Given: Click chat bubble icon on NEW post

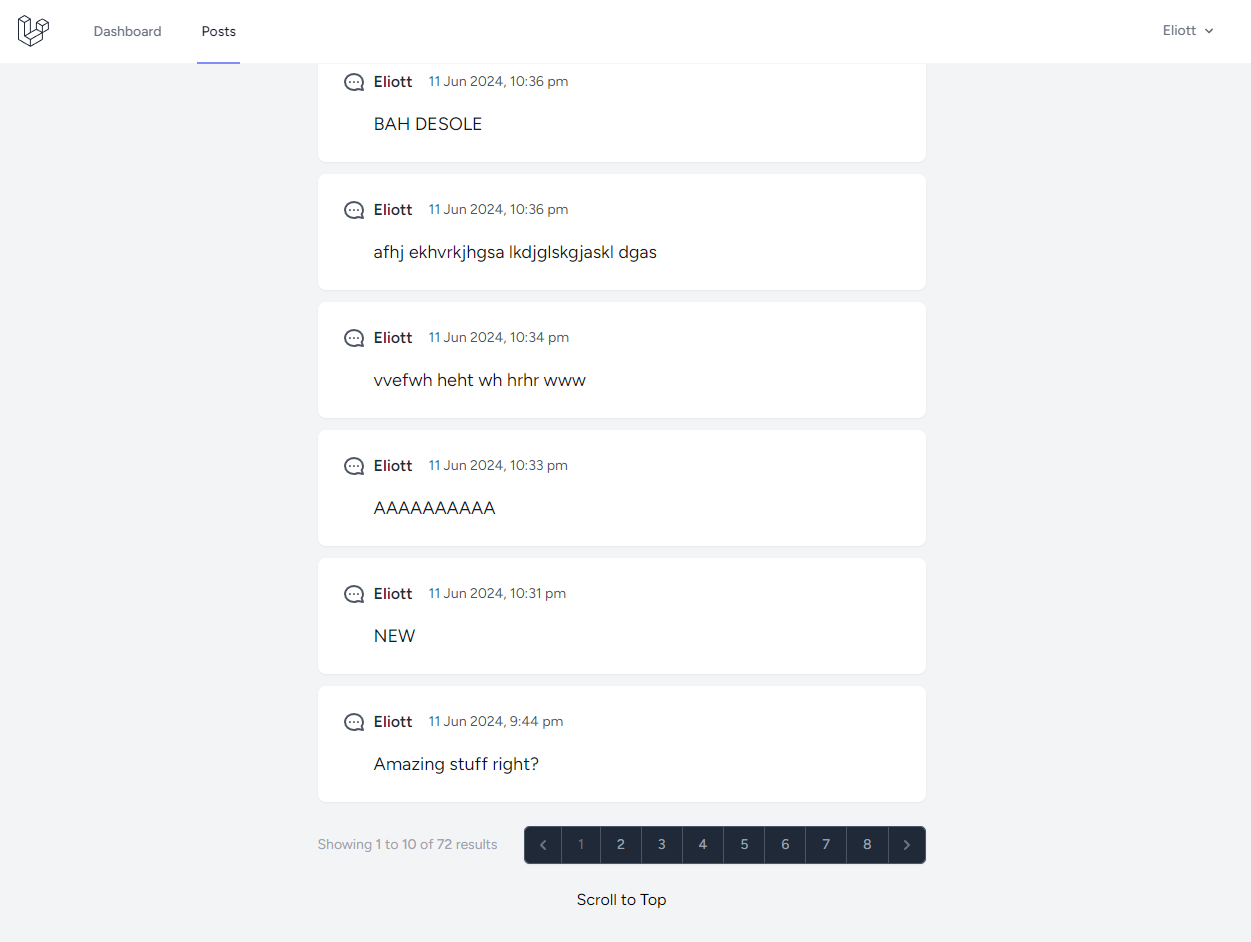Looking at the screenshot, I should [354, 594].
